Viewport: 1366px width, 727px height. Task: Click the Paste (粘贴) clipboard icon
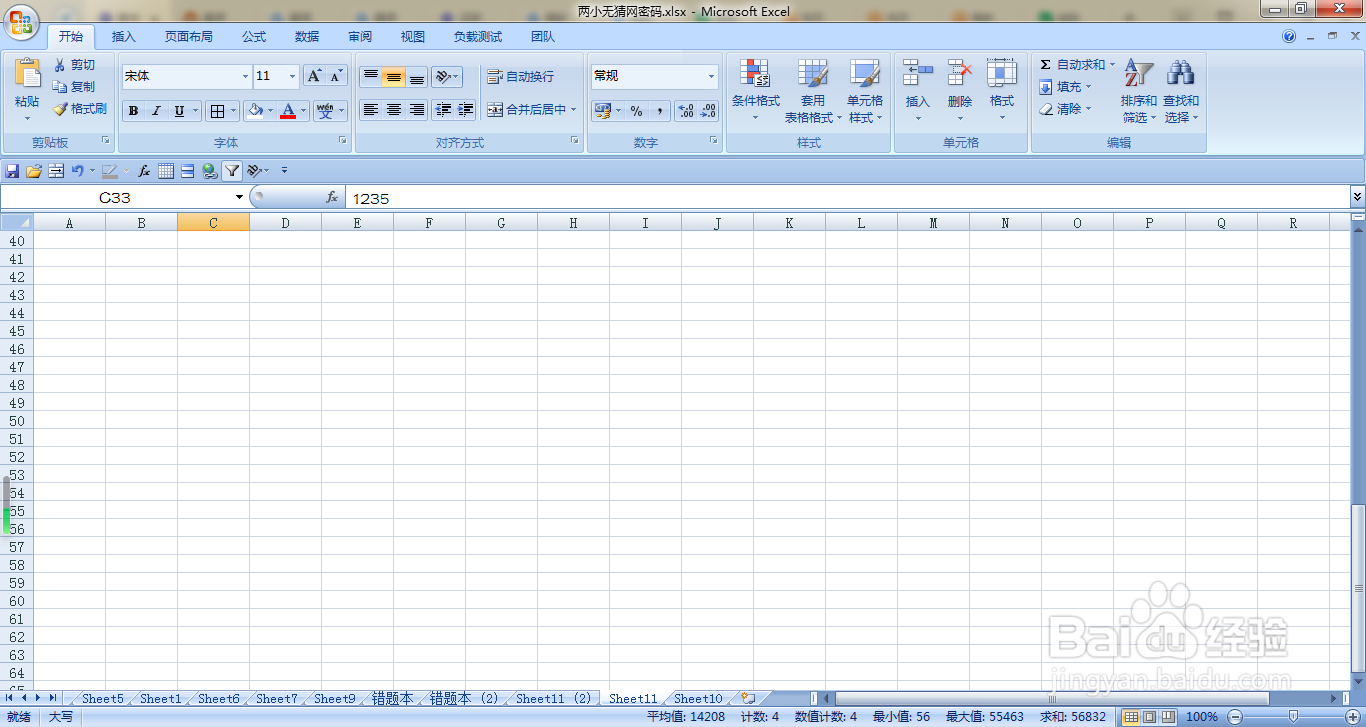[27, 74]
